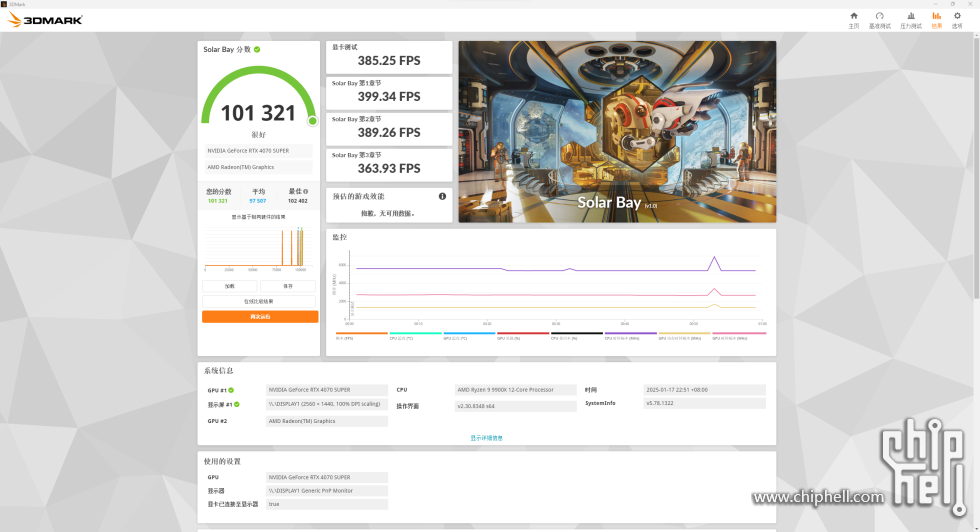This screenshot has width=980, height=532.
Task: Open the info icon on estimated game performance
Action: [x=442, y=196]
